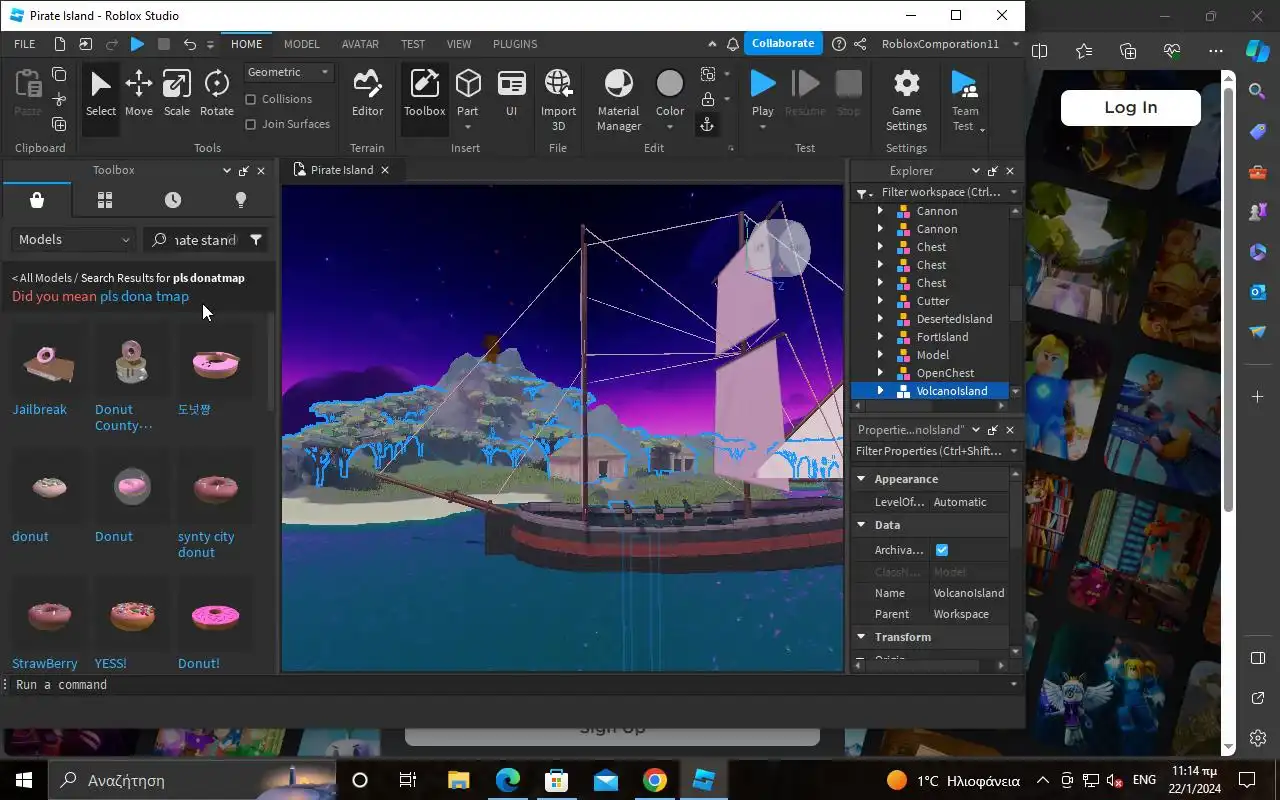The height and width of the screenshot is (800, 1280).
Task: Open Chrome from the taskbar
Action: click(x=655, y=780)
